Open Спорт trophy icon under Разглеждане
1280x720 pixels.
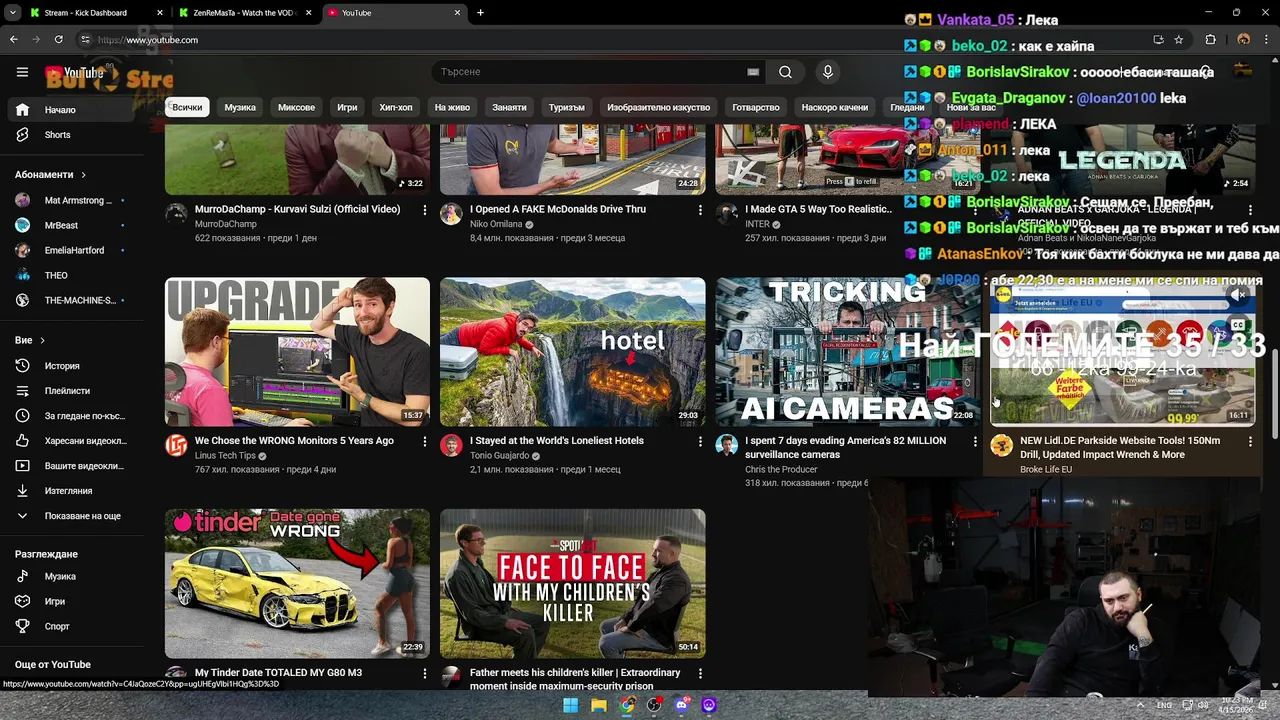tap(22, 627)
